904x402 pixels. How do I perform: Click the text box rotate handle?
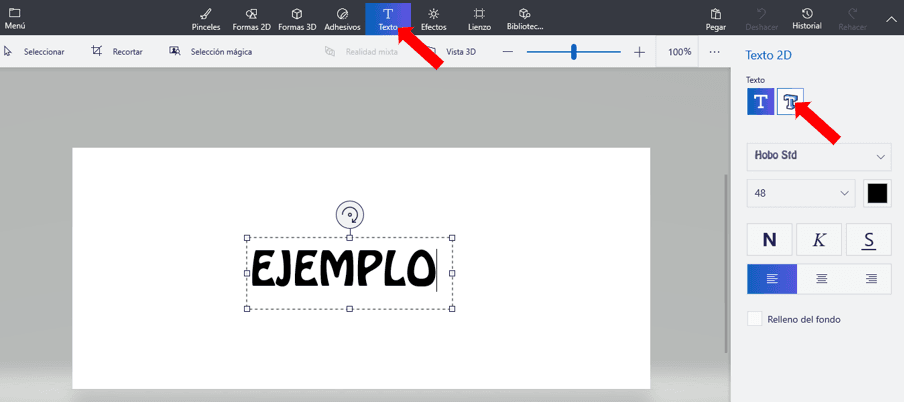click(x=350, y=215)
